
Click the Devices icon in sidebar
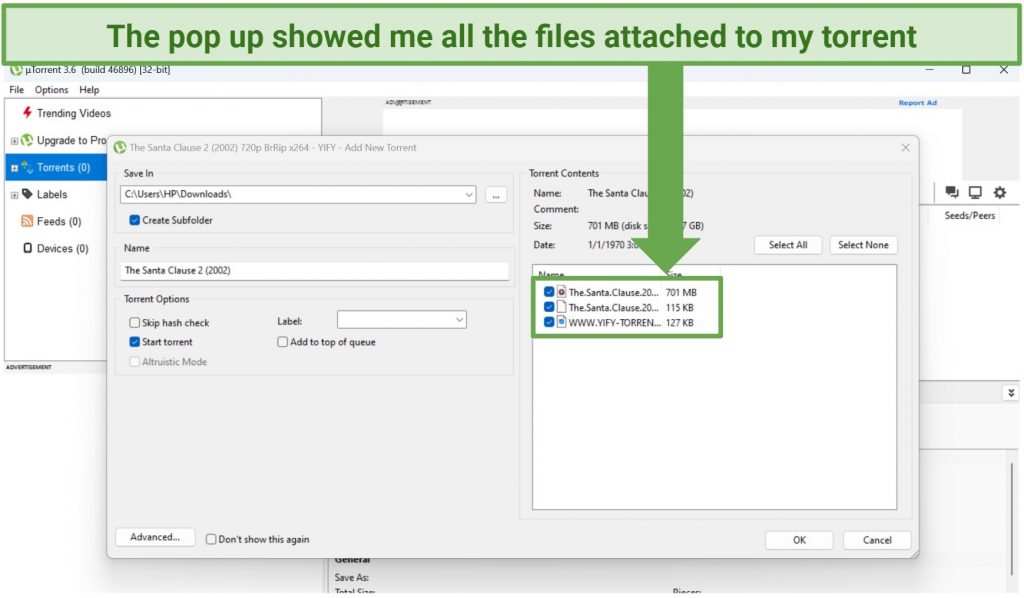coord(27,248)
